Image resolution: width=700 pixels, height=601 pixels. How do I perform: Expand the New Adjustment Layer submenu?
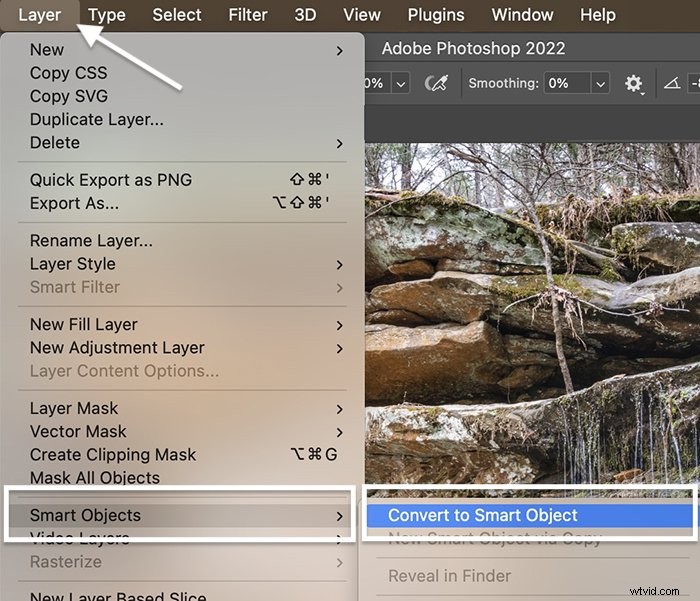[183, 348]
